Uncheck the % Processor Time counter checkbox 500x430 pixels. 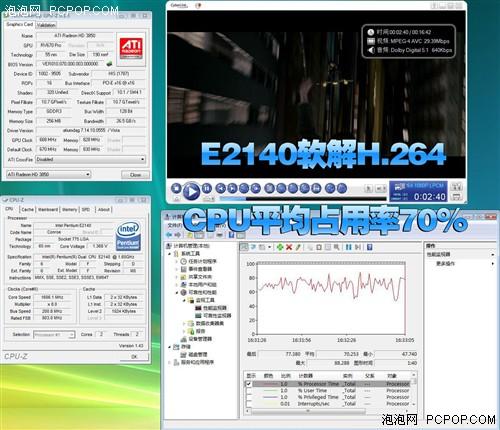tap(249, 384)
